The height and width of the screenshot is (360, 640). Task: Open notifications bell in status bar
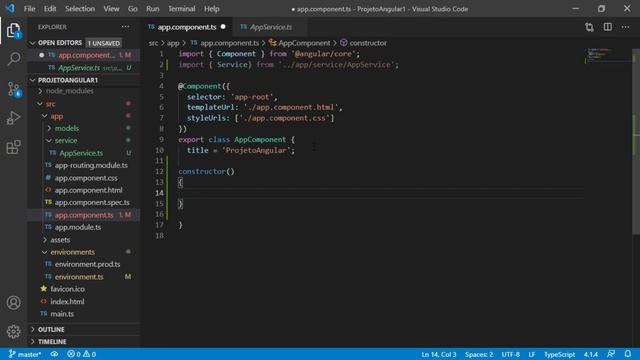(x=628, y=354)
